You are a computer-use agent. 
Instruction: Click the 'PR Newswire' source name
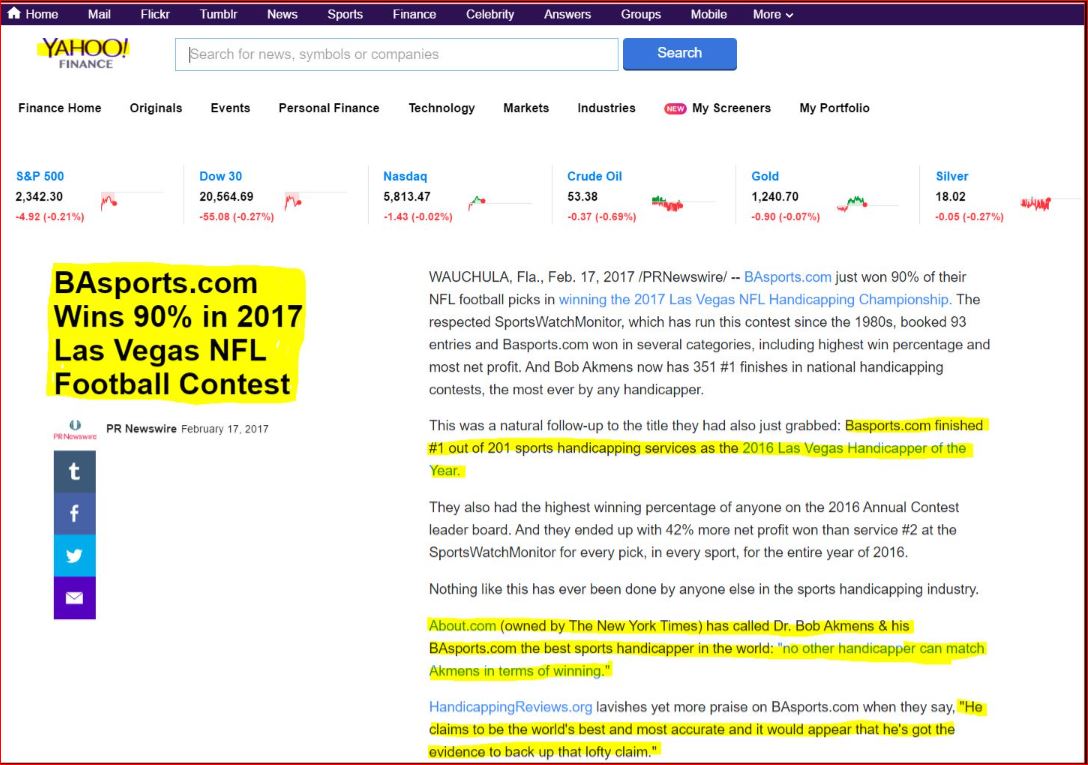tap(142, 429)
